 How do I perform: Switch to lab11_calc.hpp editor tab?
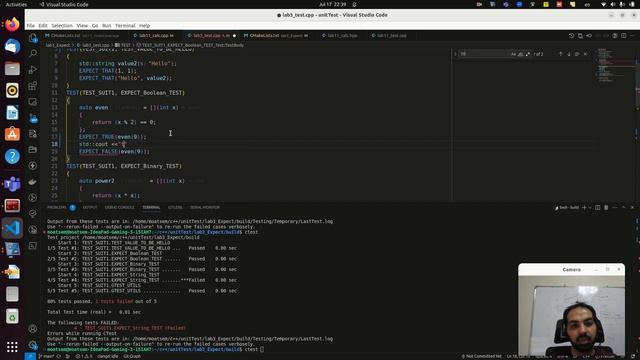point(340,36)
